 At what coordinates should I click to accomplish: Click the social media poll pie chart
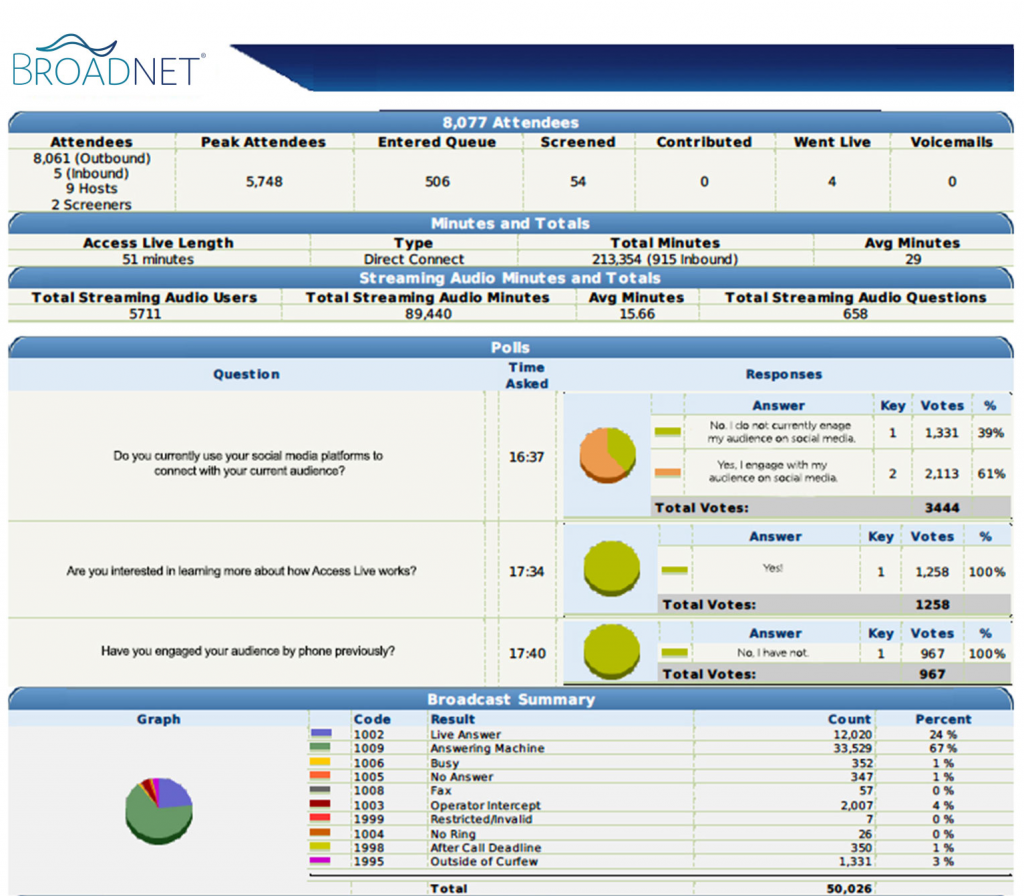pos(607,455)
